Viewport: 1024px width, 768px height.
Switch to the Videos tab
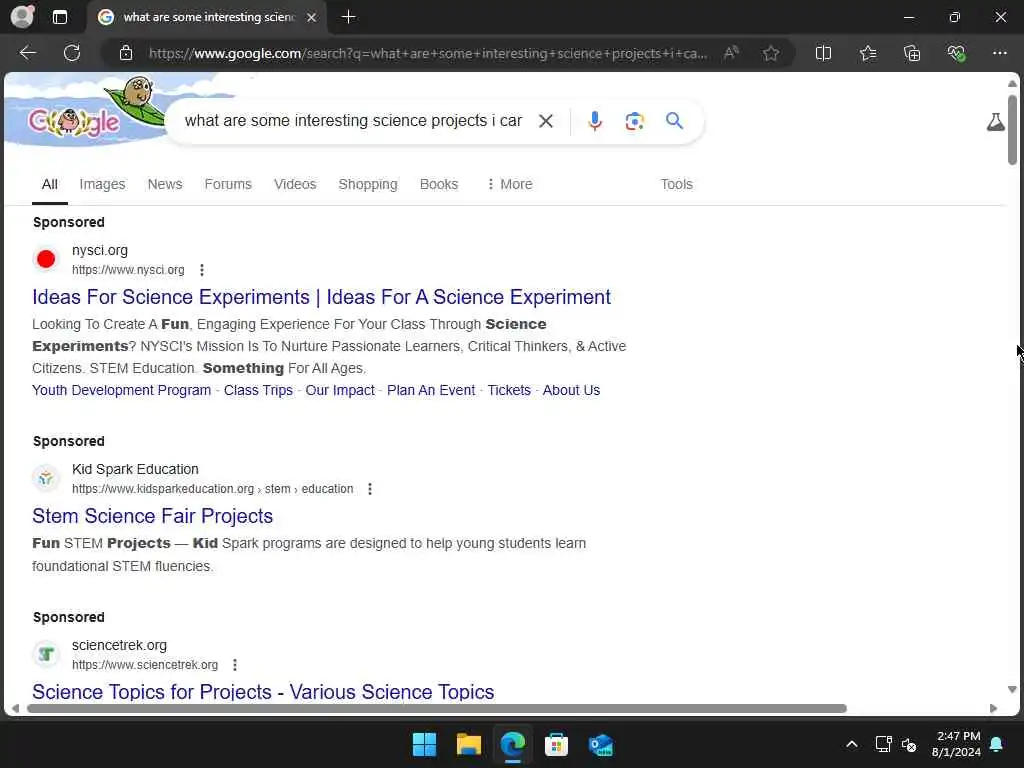295,184
